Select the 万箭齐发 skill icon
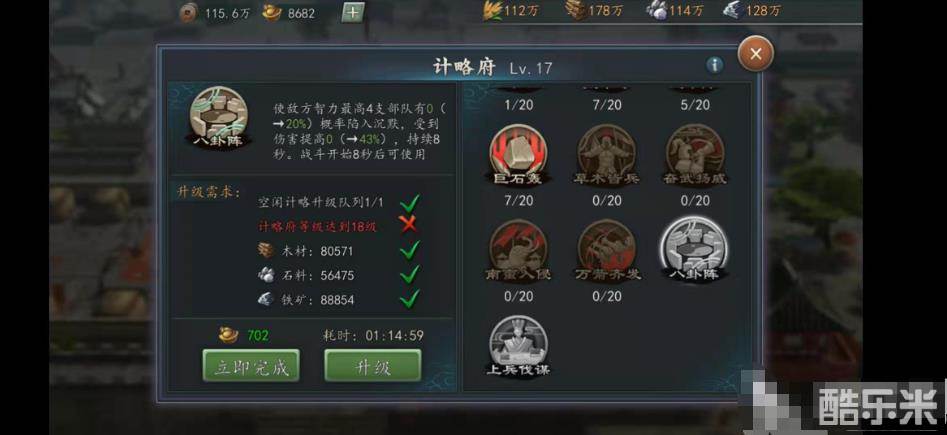This screenshot has width=947, height=435. (x=607, y=251)
